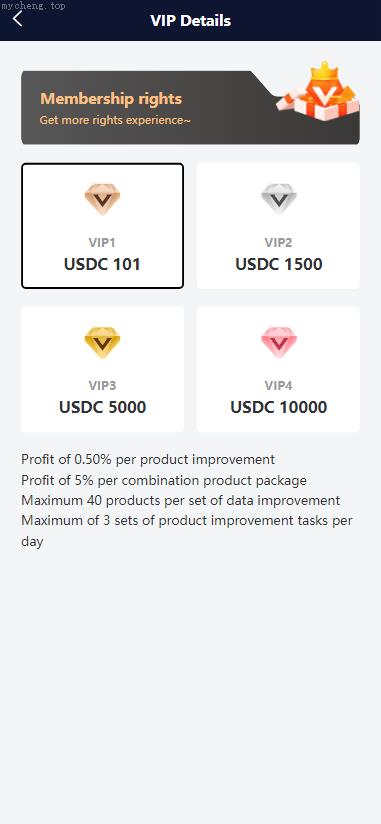Click the USDC 101 price text
This screenshot has height=824, width=381.
102,264
